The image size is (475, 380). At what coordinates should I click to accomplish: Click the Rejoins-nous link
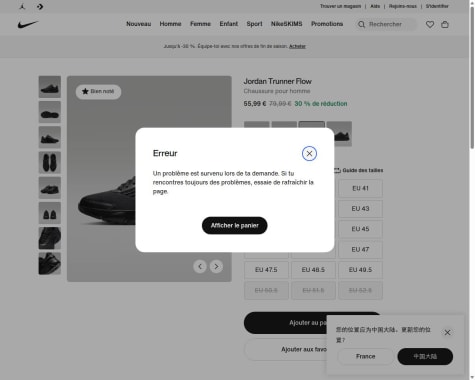[403, 6]
